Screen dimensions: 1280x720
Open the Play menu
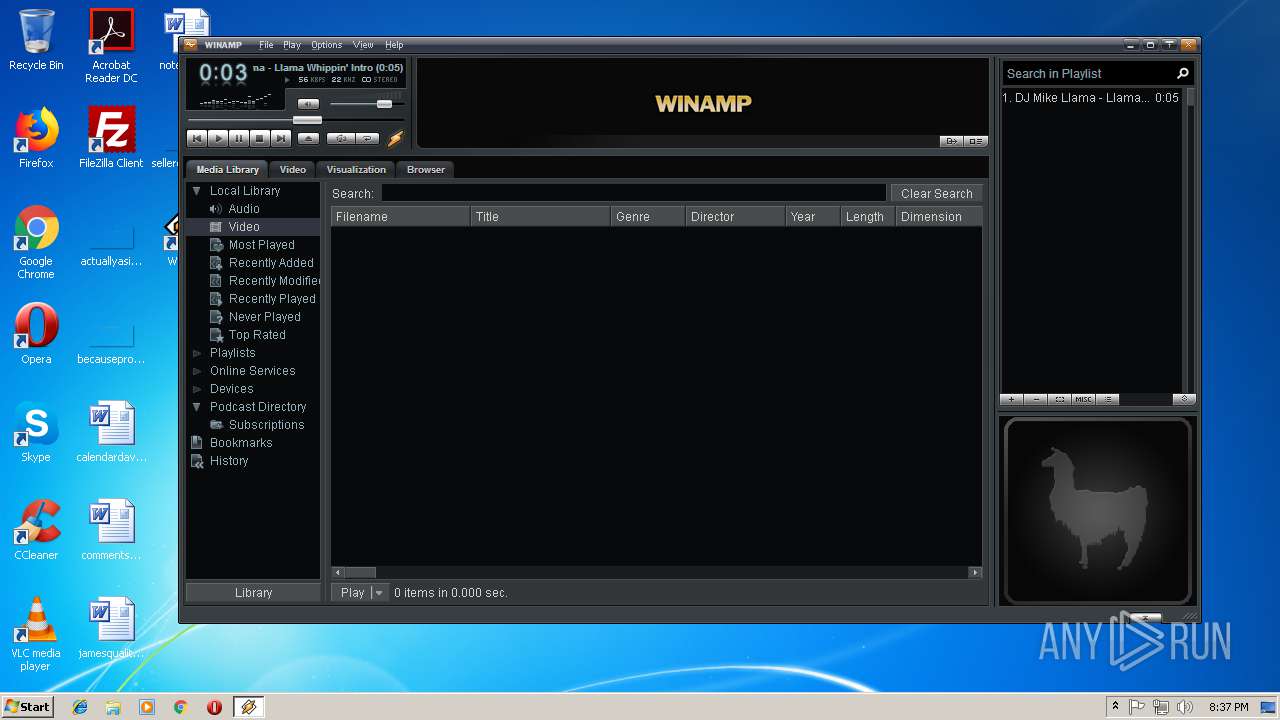(292, 45)
